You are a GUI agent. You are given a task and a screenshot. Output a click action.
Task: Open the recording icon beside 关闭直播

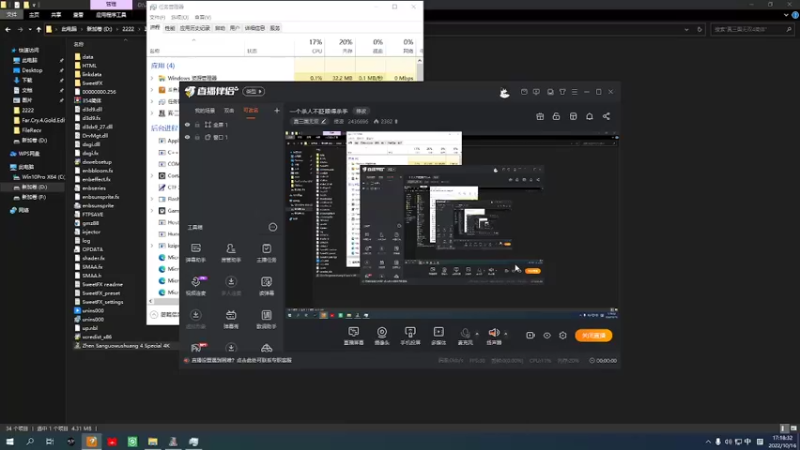tap(530, 335)
